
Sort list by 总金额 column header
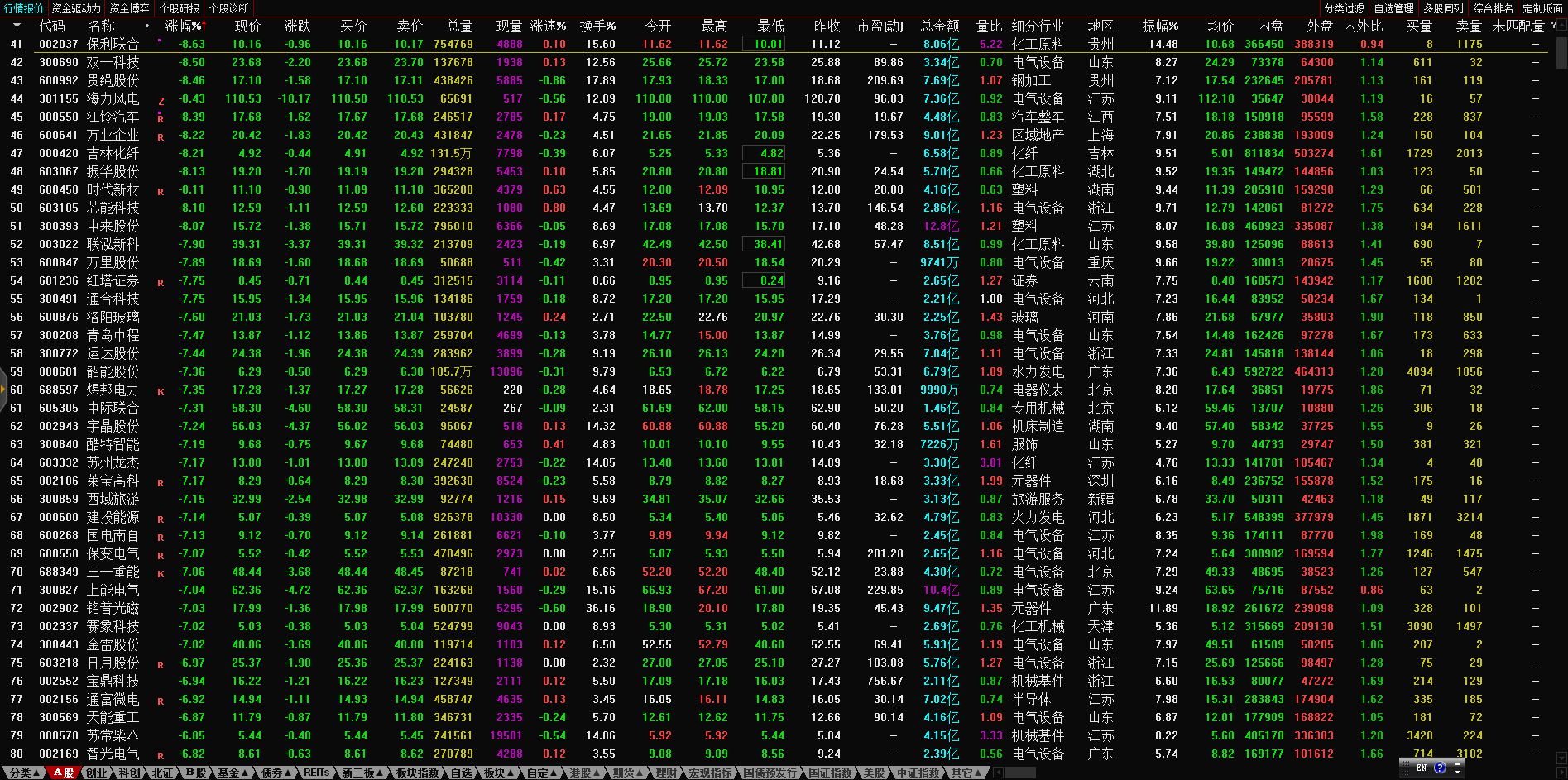[939, 26]
